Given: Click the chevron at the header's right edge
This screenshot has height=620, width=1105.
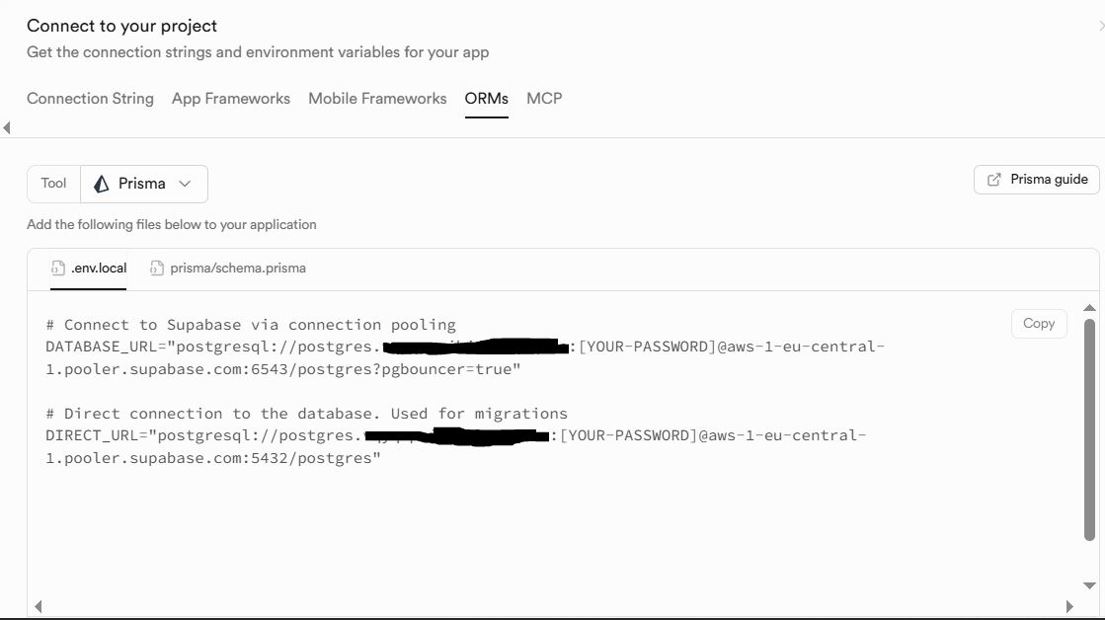Looking at the screenshot, I should [x=1100, y=26].
